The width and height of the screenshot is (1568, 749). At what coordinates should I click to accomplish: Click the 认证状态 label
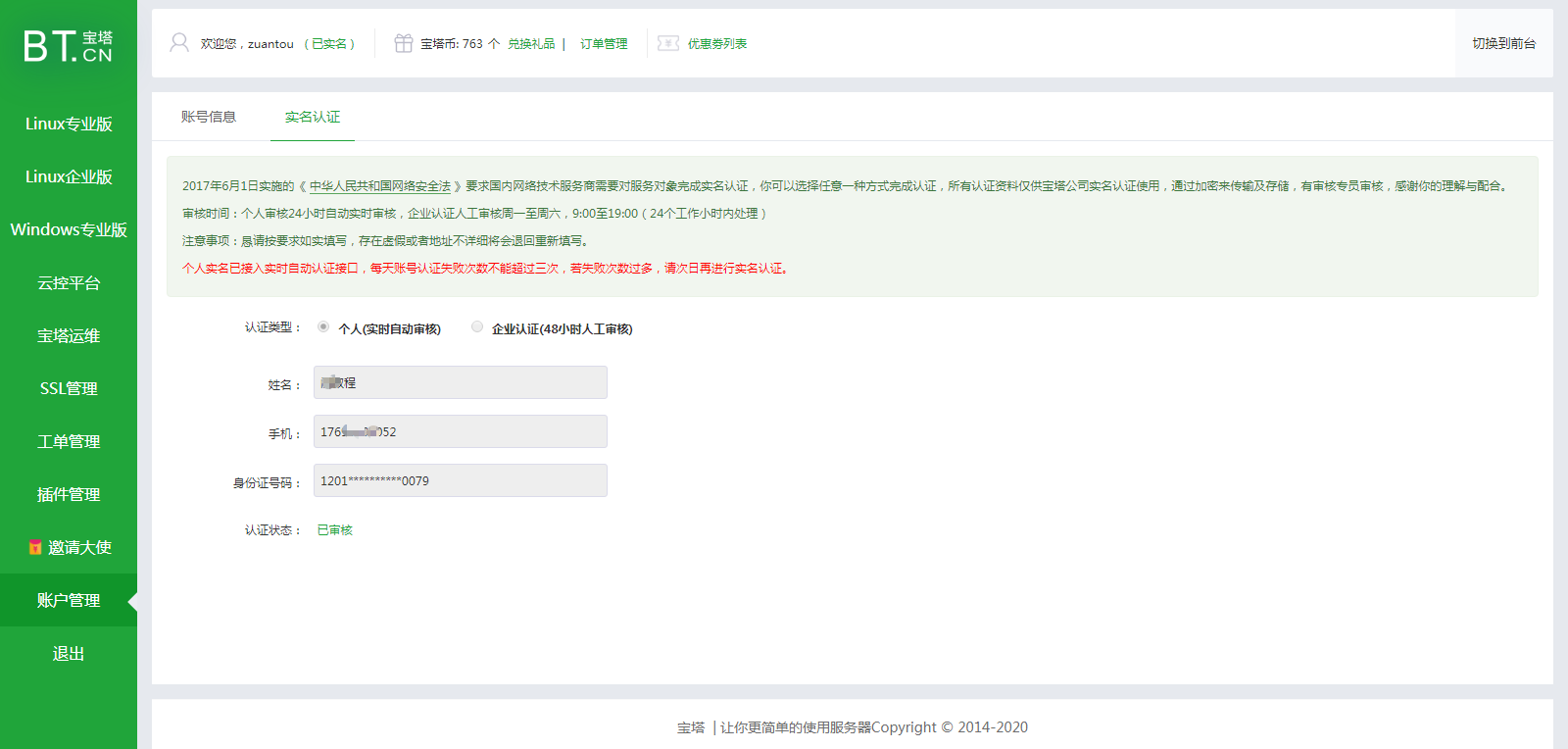coord(273,530)
